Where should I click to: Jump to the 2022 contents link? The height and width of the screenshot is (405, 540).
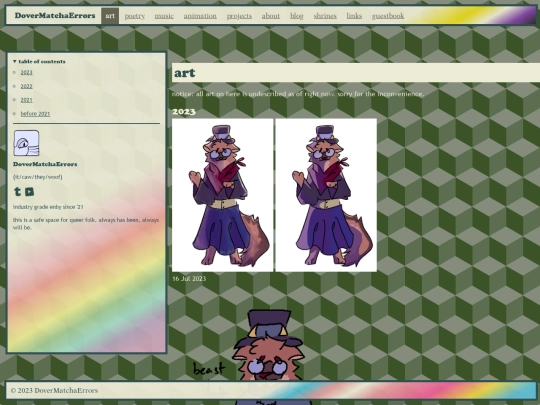[x=27, y=86]
